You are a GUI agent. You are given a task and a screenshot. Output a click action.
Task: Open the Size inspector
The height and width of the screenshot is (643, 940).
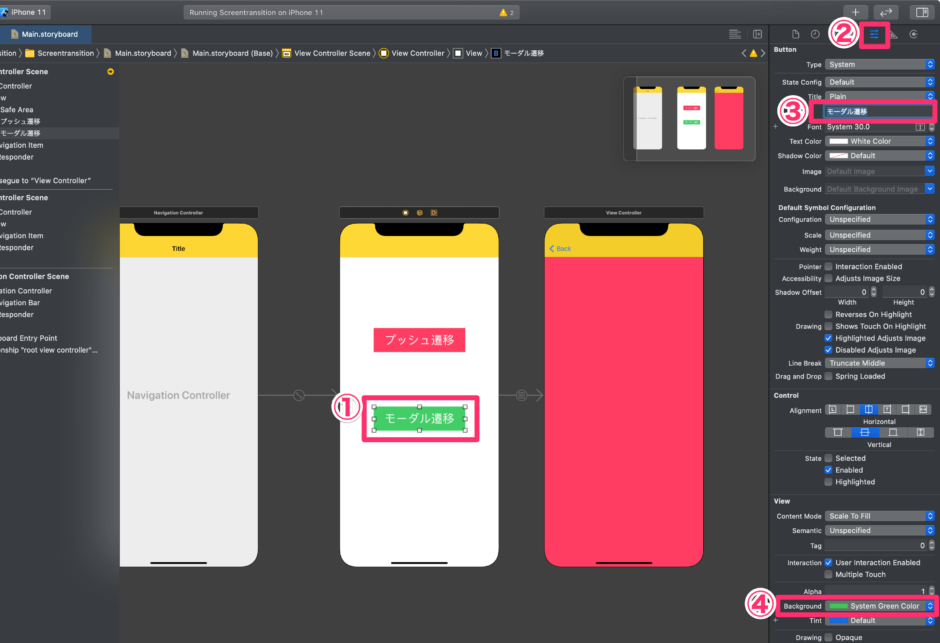click(x=894, y=33)
